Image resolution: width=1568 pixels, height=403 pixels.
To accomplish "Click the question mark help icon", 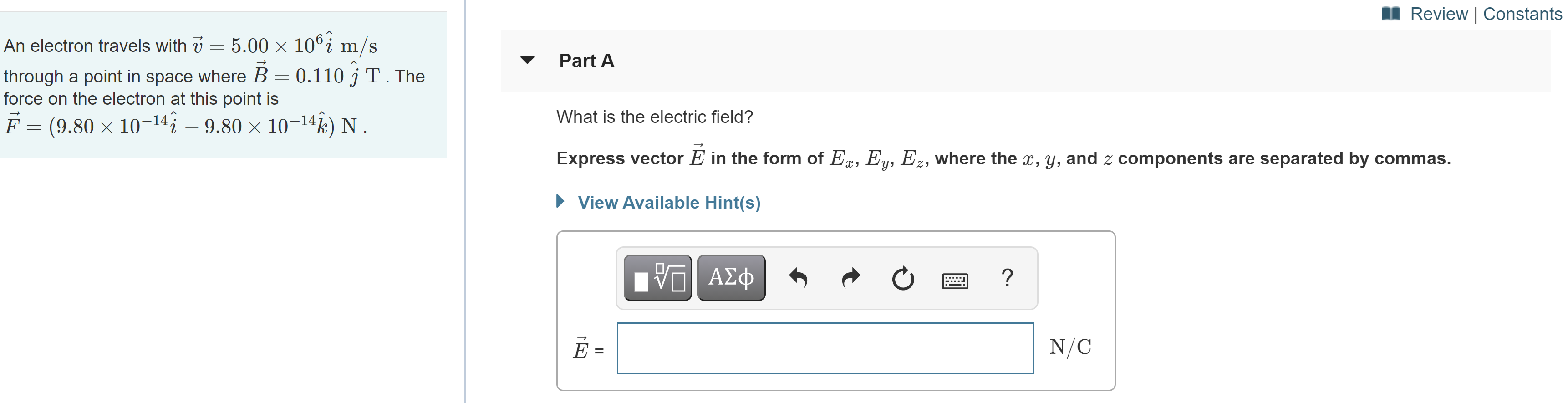I will (x=1008, y=278).
